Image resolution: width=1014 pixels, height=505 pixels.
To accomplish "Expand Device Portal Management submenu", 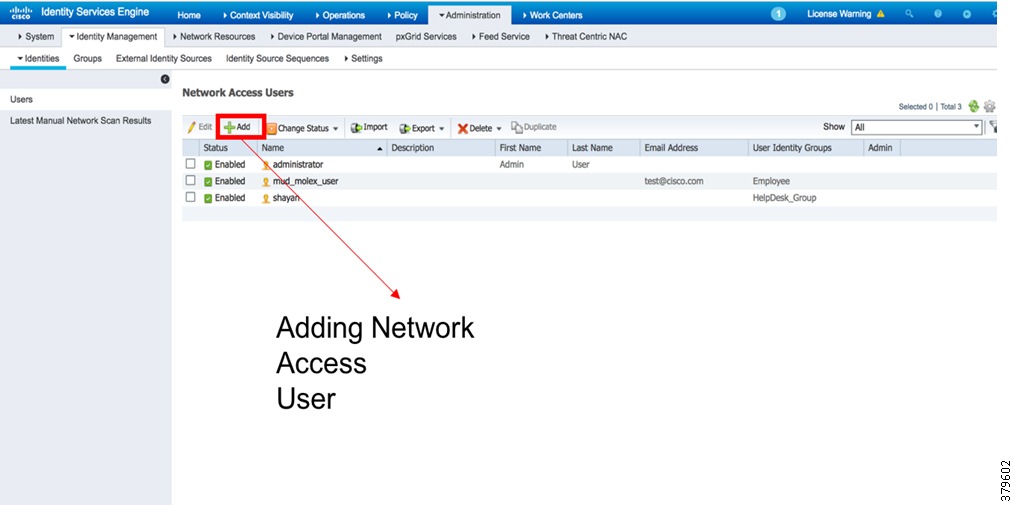I will 325,37.
